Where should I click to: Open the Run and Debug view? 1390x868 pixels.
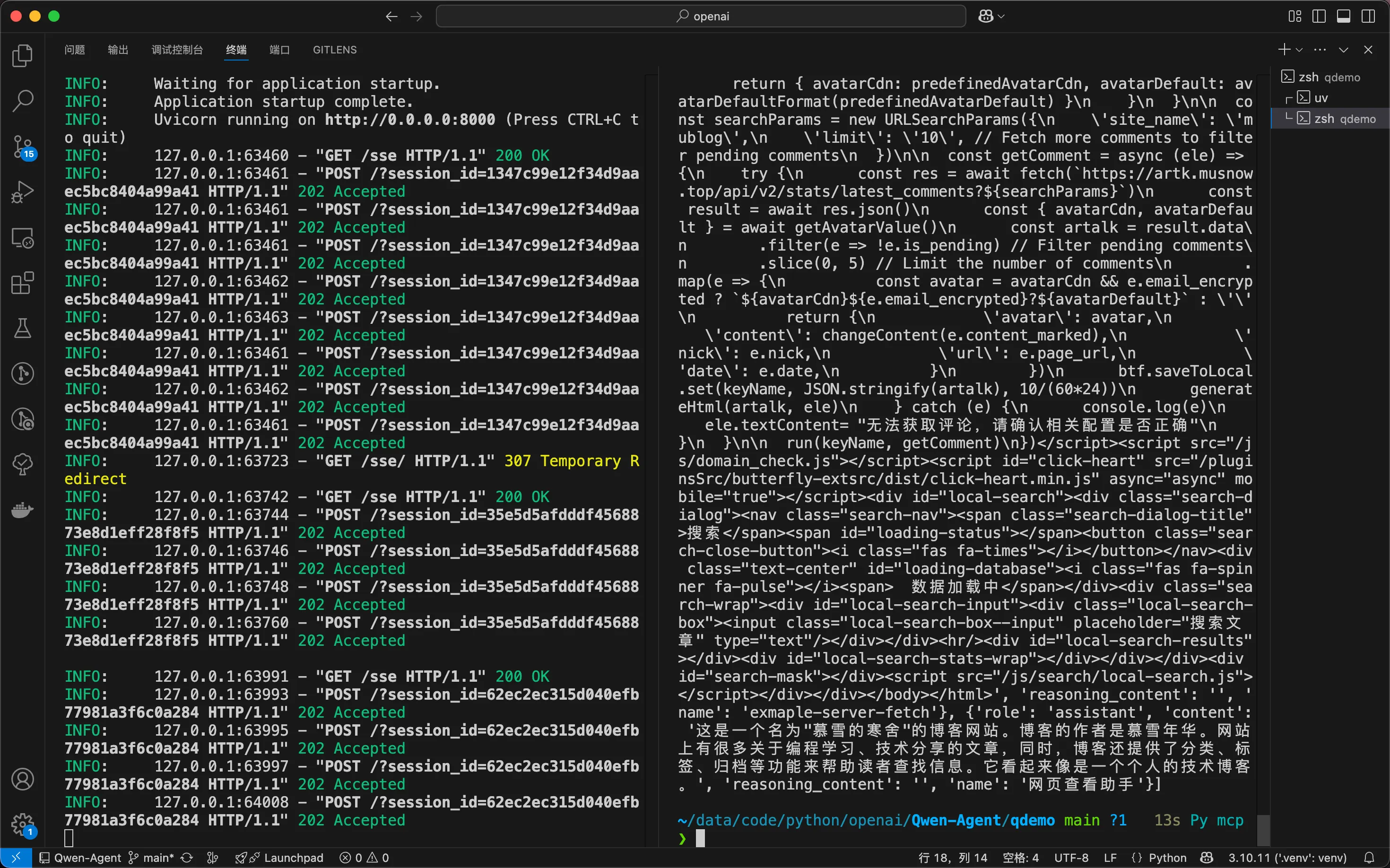tap(23, 192)
